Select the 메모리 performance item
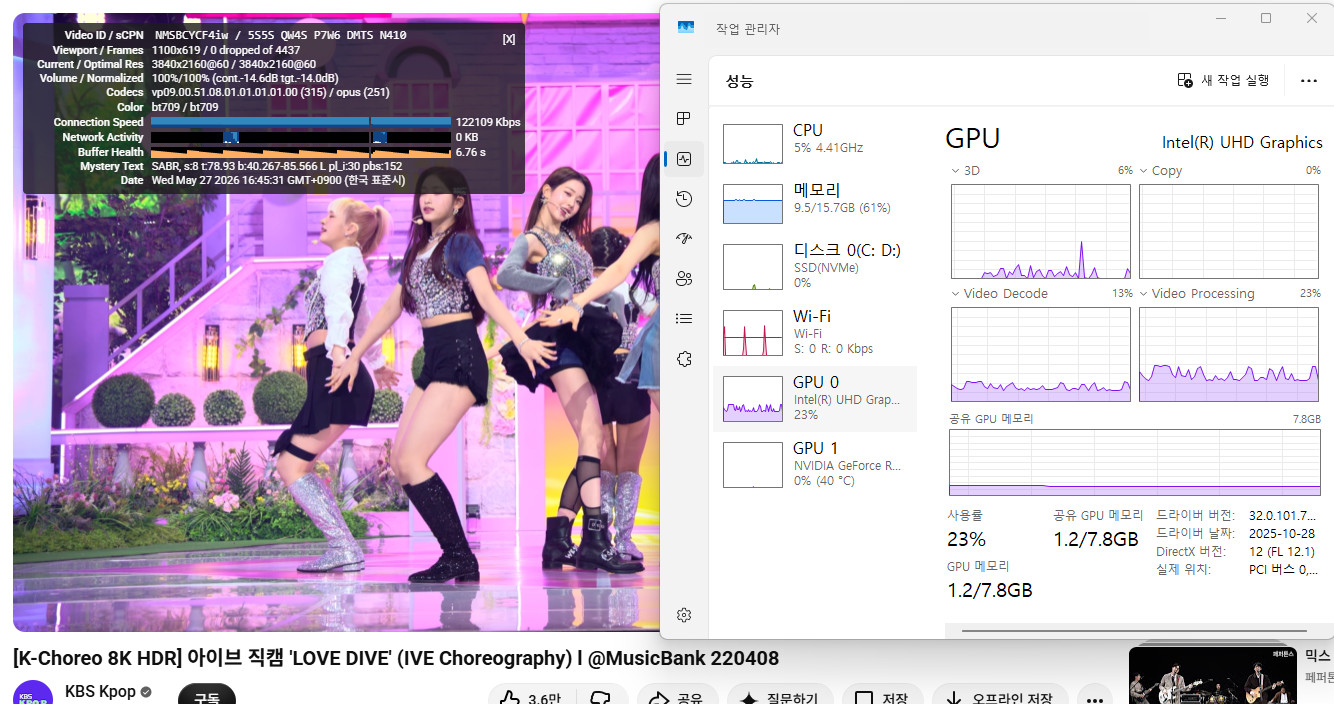 pyautogui.click(x=815, y=204)
